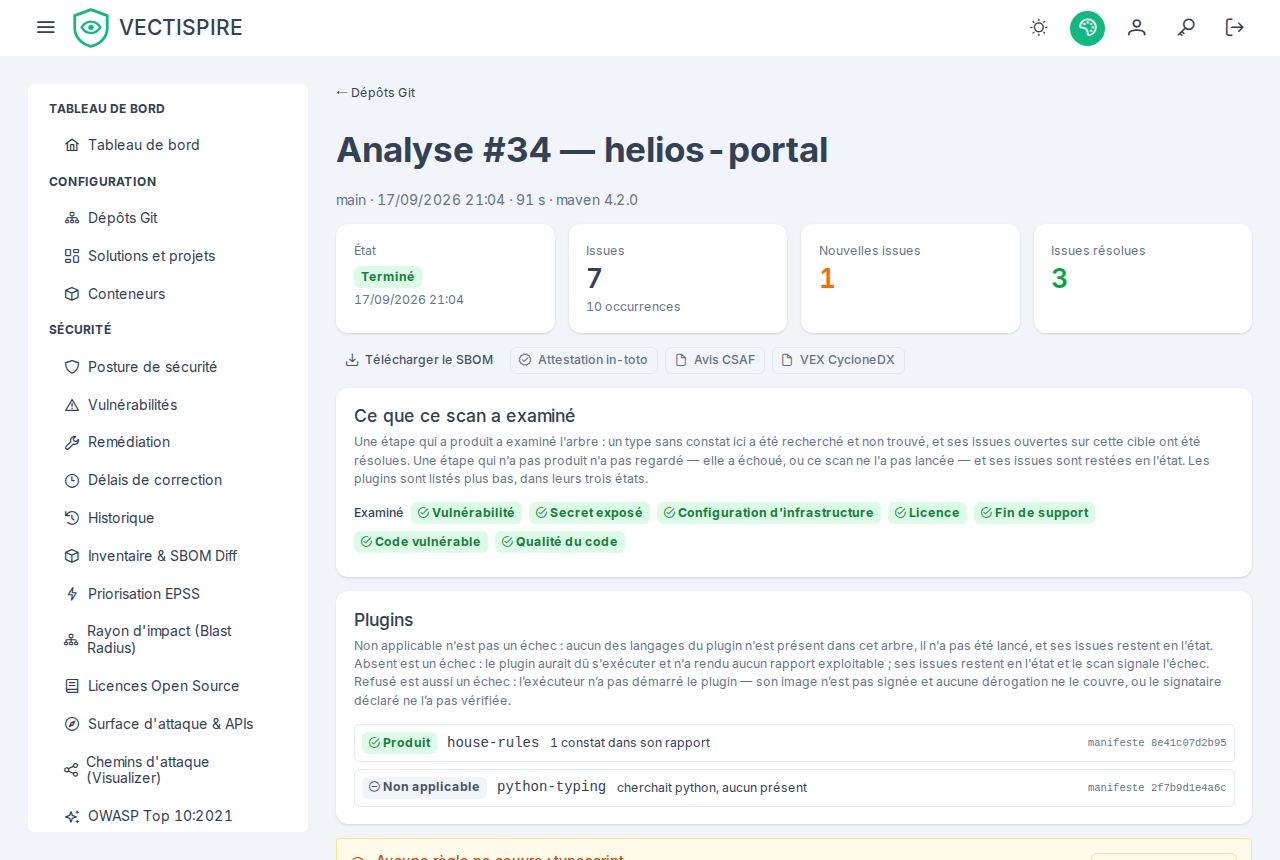Click the Rayon d'impact icon
1280x860 pixels.
point(71,640)
